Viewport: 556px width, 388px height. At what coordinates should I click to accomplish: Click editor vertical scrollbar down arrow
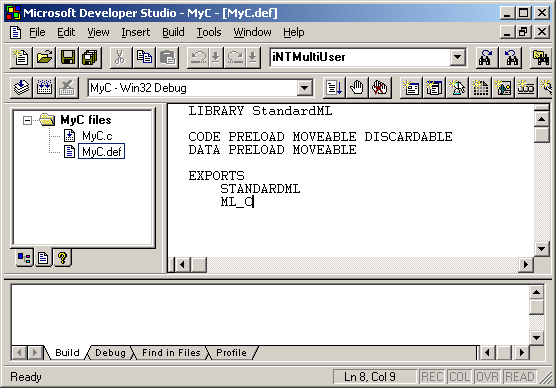point(541,249)
